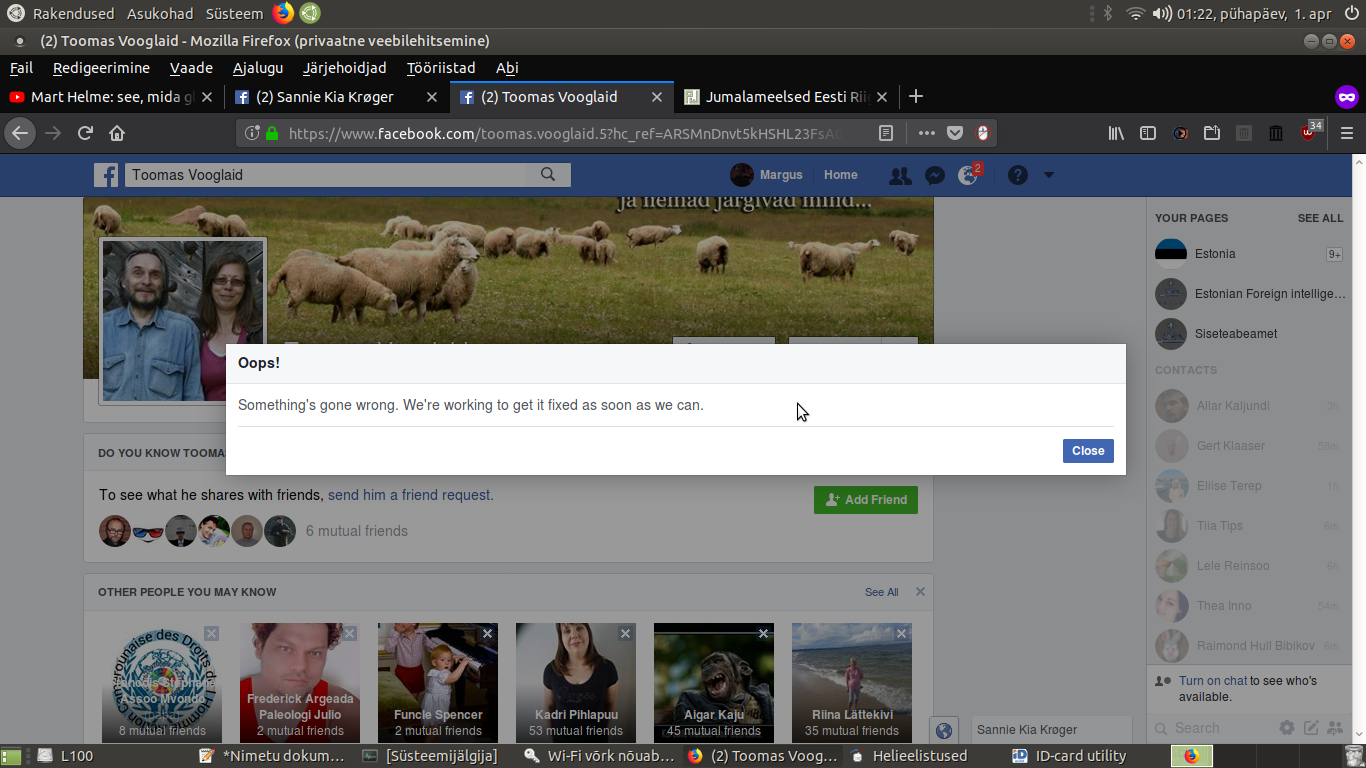Open a new browser tab with plus
1366x768 pixels.
(x=915, y=97)
